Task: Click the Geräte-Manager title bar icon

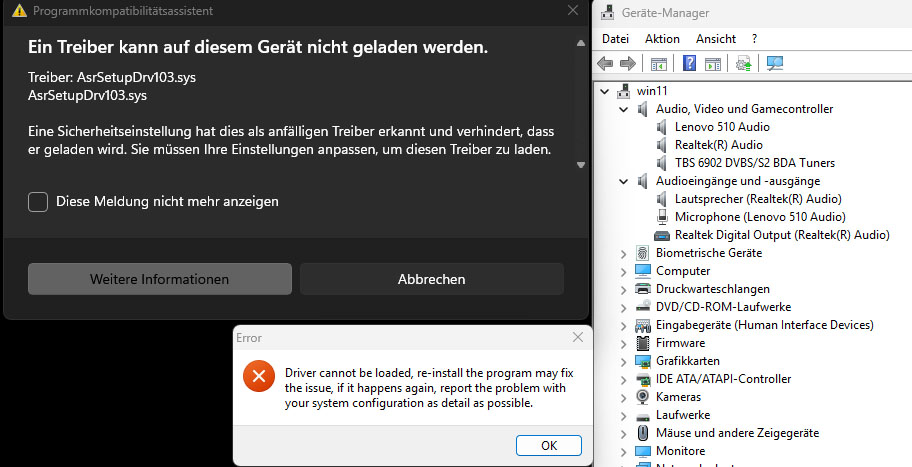Action: (608, 12)
